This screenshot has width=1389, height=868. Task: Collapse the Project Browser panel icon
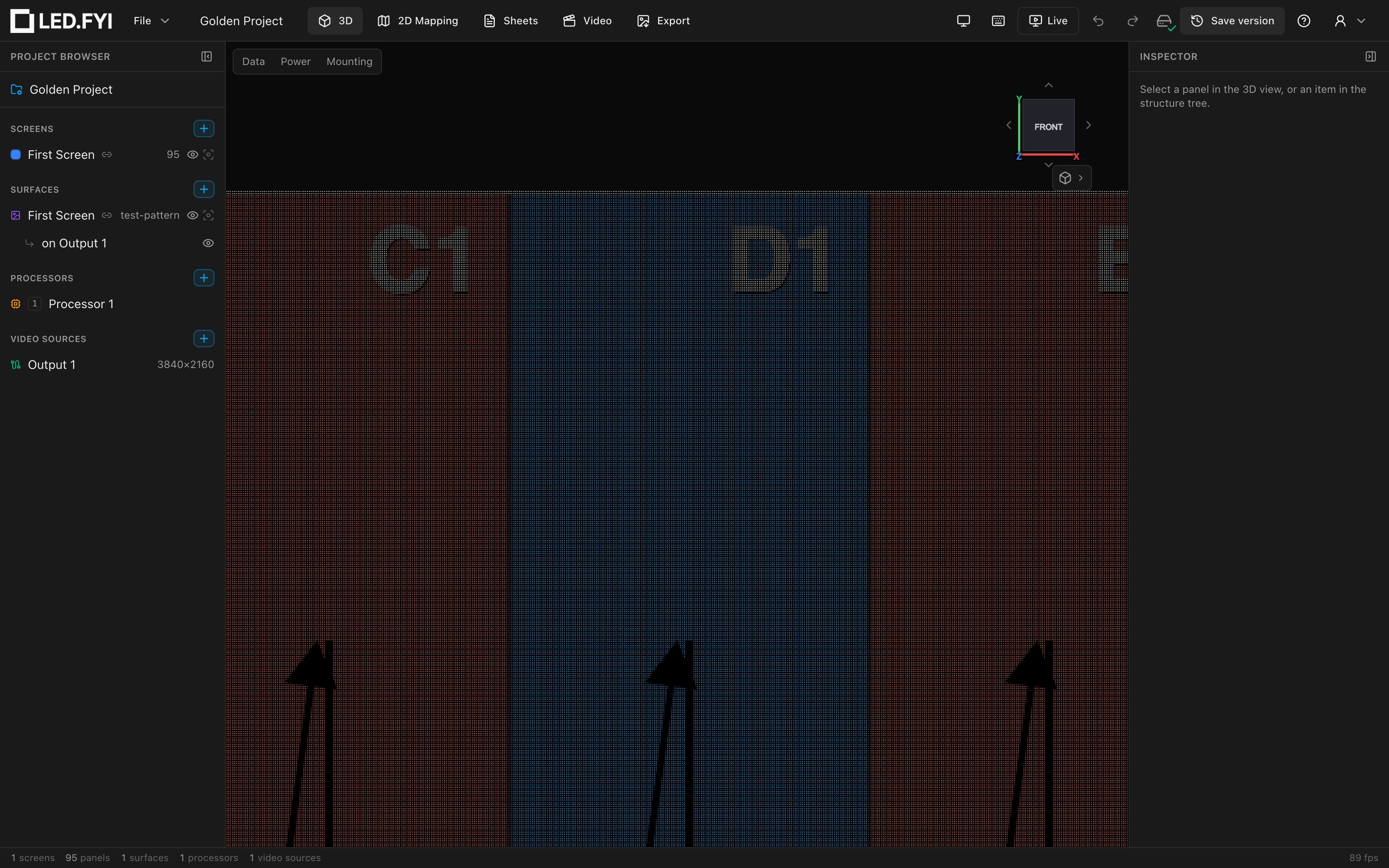point(207,56)
